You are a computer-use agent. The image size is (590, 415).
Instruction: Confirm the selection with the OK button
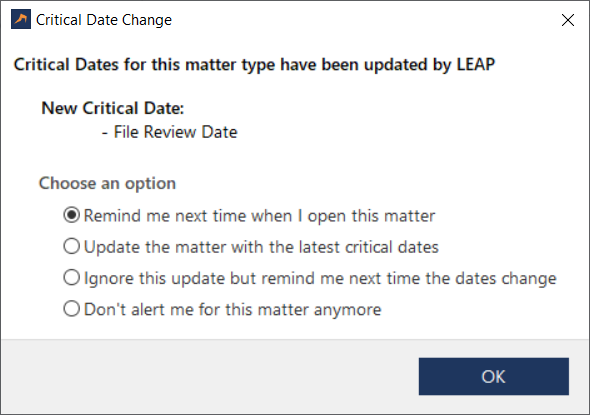(x=494, y=376)
